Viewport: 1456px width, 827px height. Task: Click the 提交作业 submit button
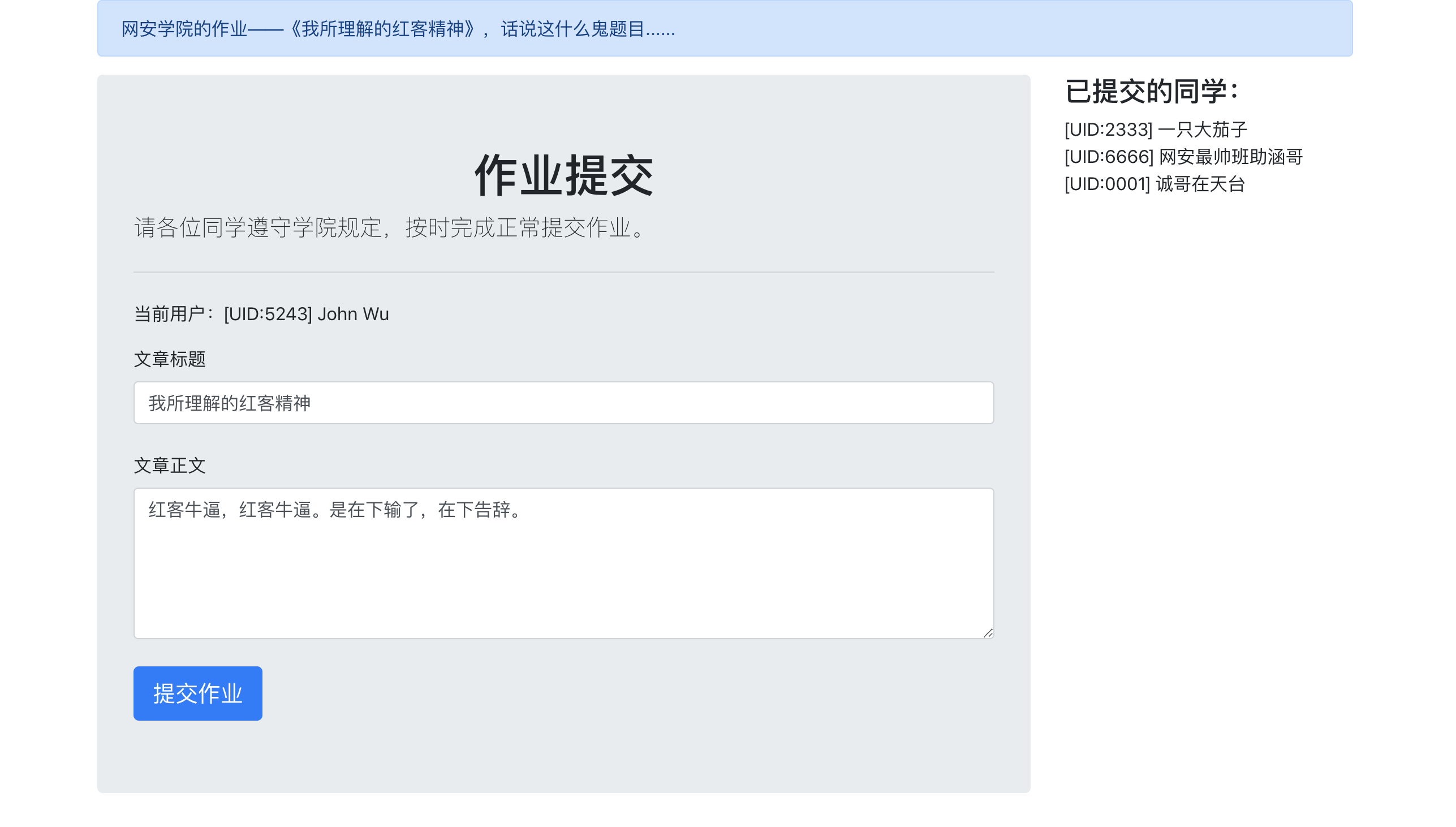point(197,693)
